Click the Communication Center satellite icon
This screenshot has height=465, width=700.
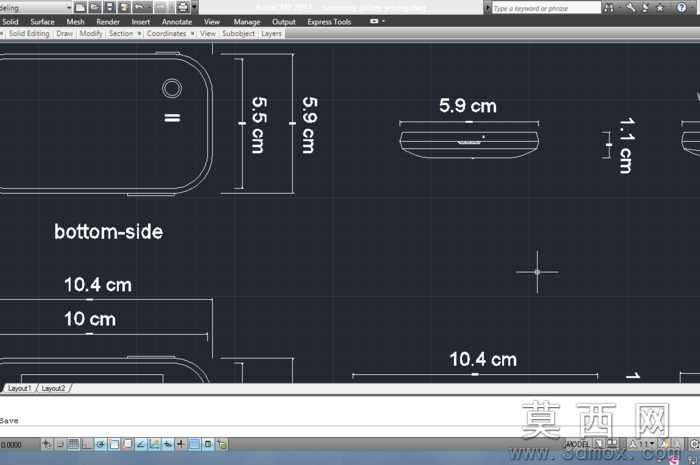[645, 8]
